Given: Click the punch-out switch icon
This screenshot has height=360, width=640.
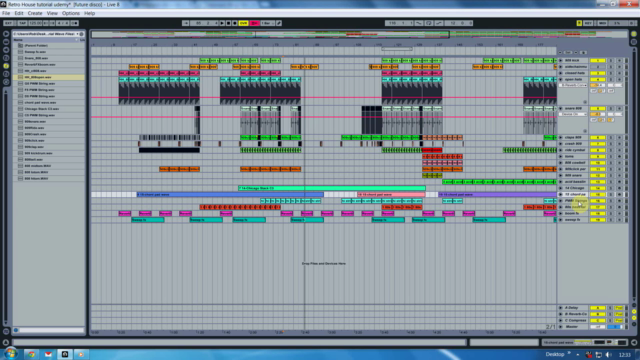Looking at the screenshot, I should pos(439,23).
